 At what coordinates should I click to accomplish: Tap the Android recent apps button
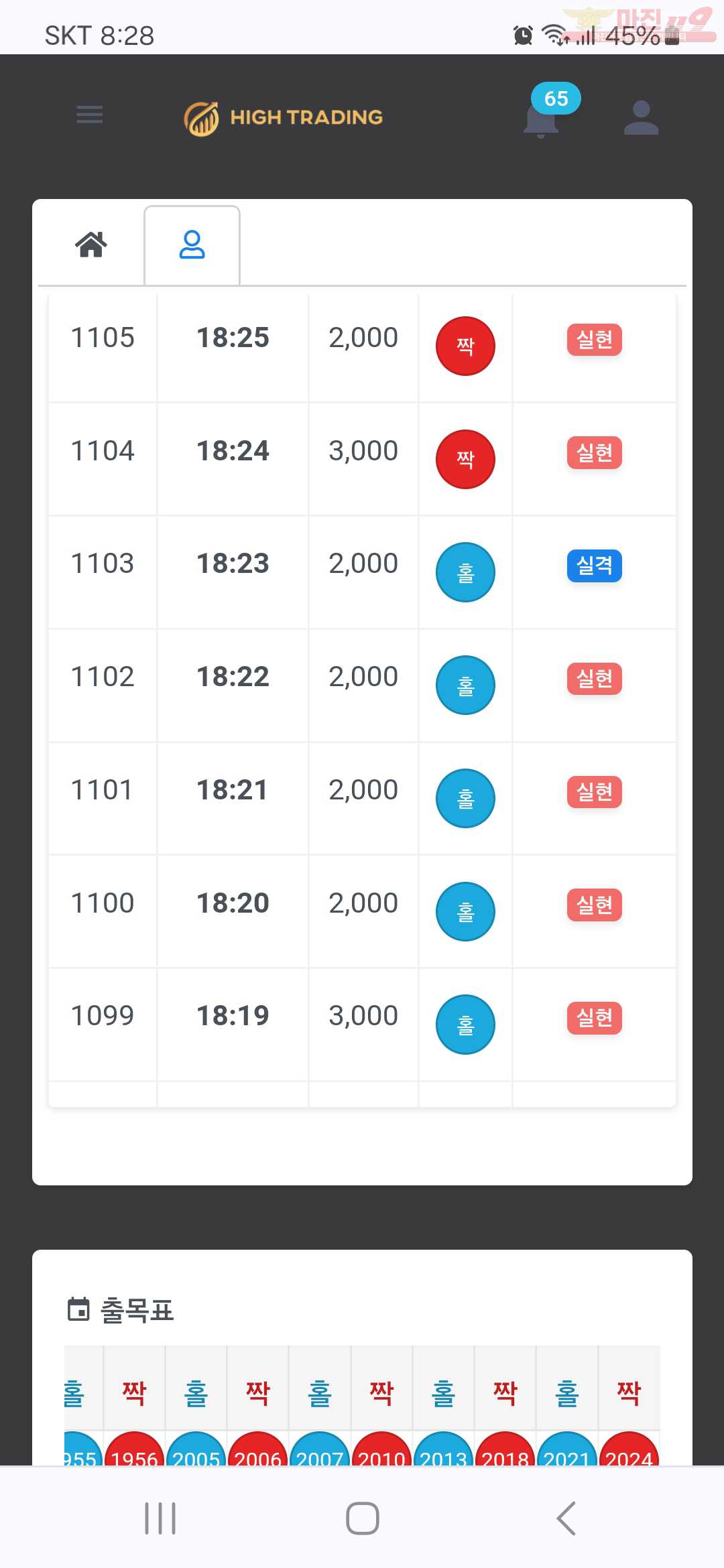pos(160,1518)
